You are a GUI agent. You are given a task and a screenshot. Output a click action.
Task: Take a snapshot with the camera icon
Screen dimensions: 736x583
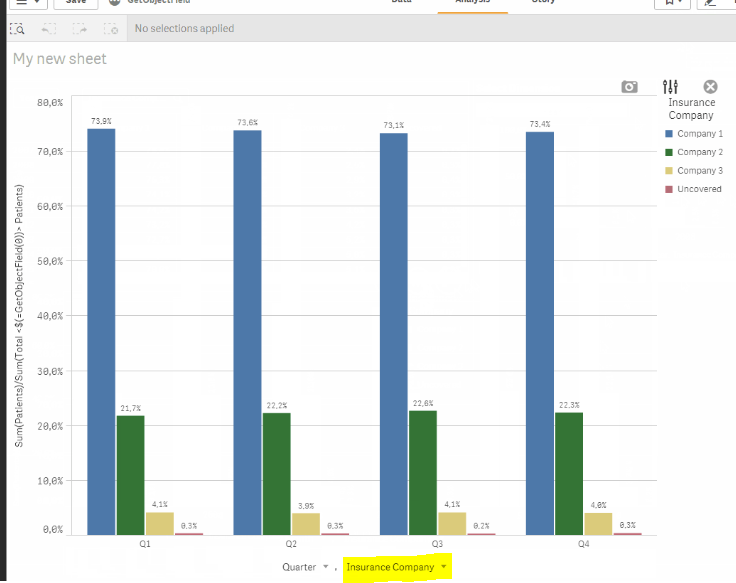tap(629, 87)
